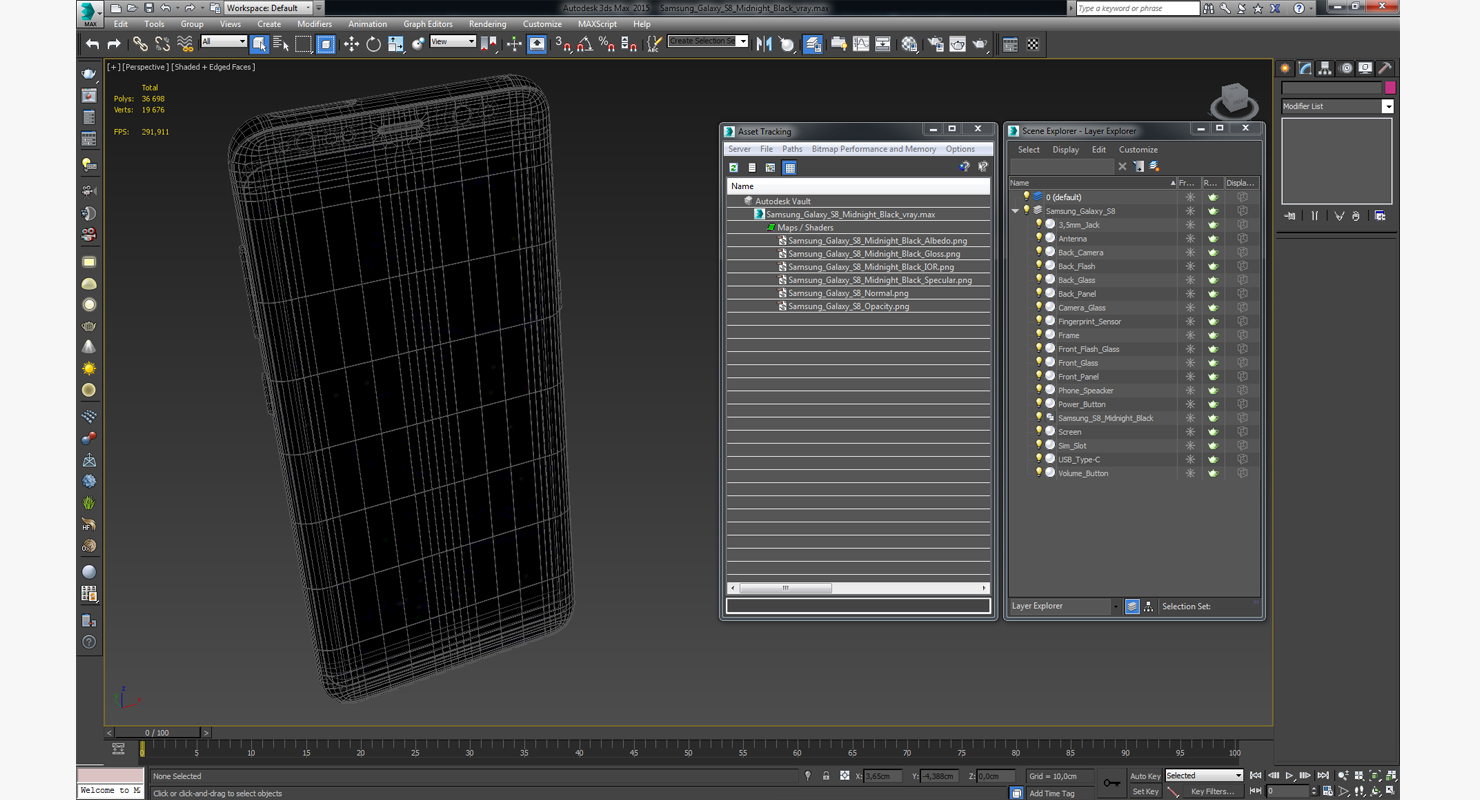Click the 0 / 100 time slider handle

pos(156,733)
